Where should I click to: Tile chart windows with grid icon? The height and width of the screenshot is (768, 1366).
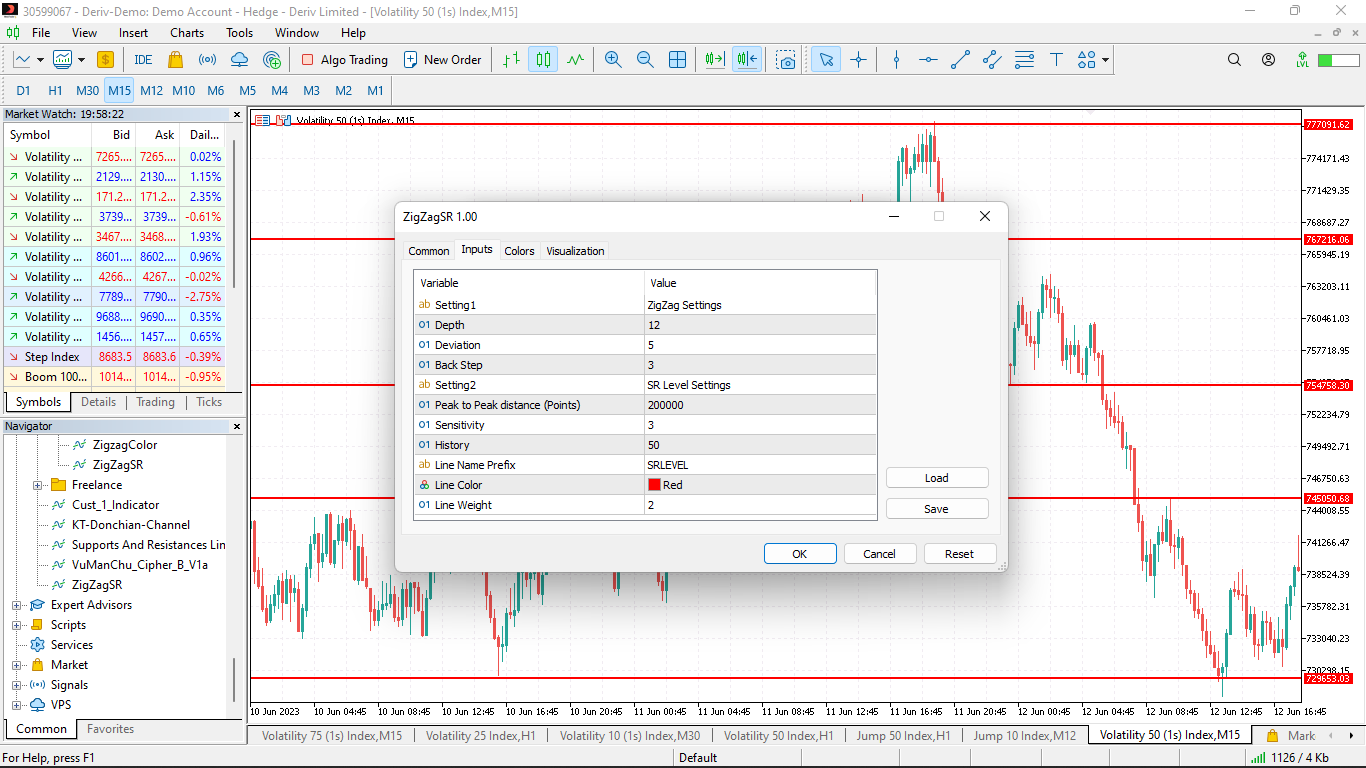tap(677, 60)
